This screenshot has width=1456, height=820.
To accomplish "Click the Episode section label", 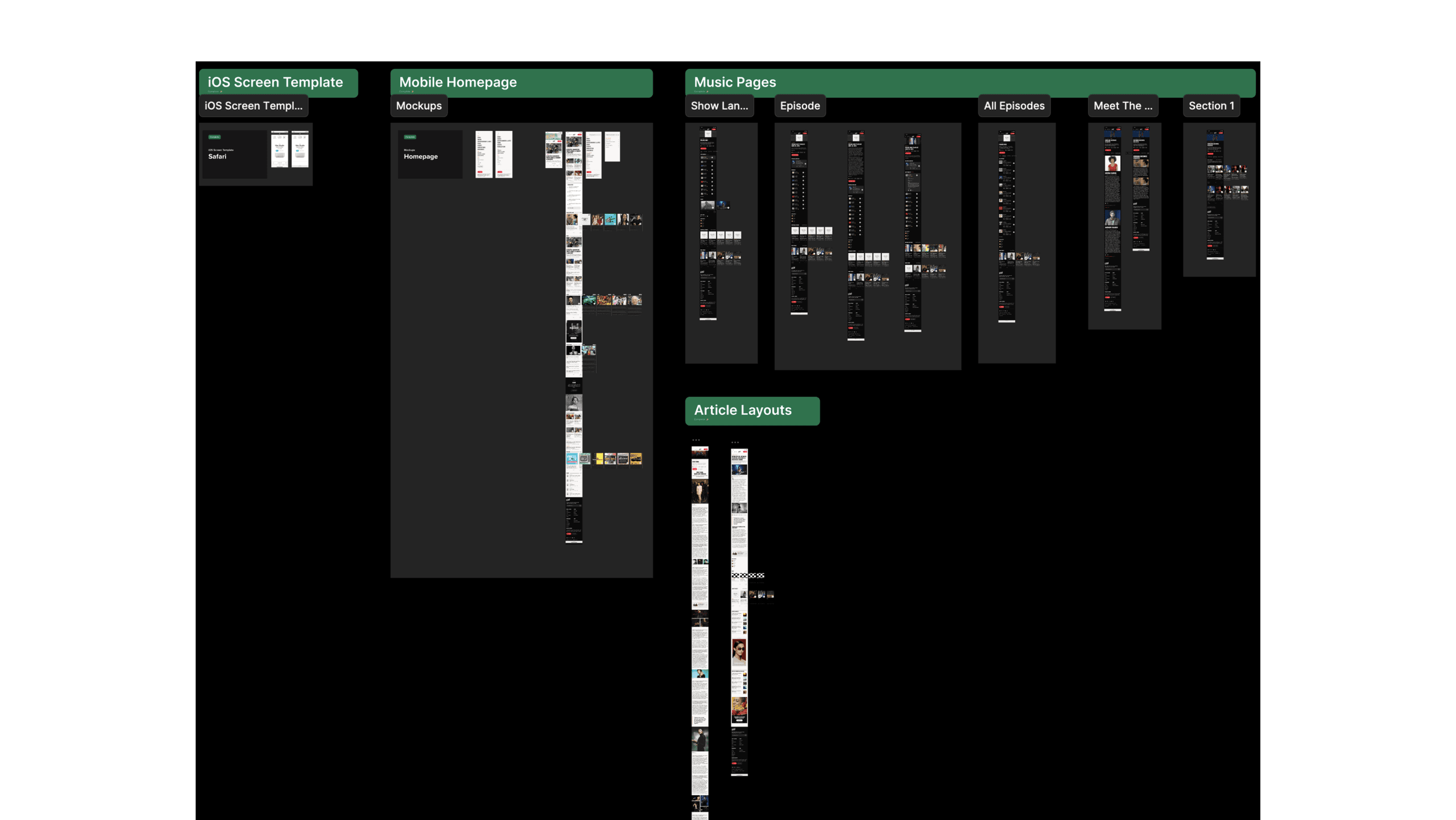I will 799,106.
